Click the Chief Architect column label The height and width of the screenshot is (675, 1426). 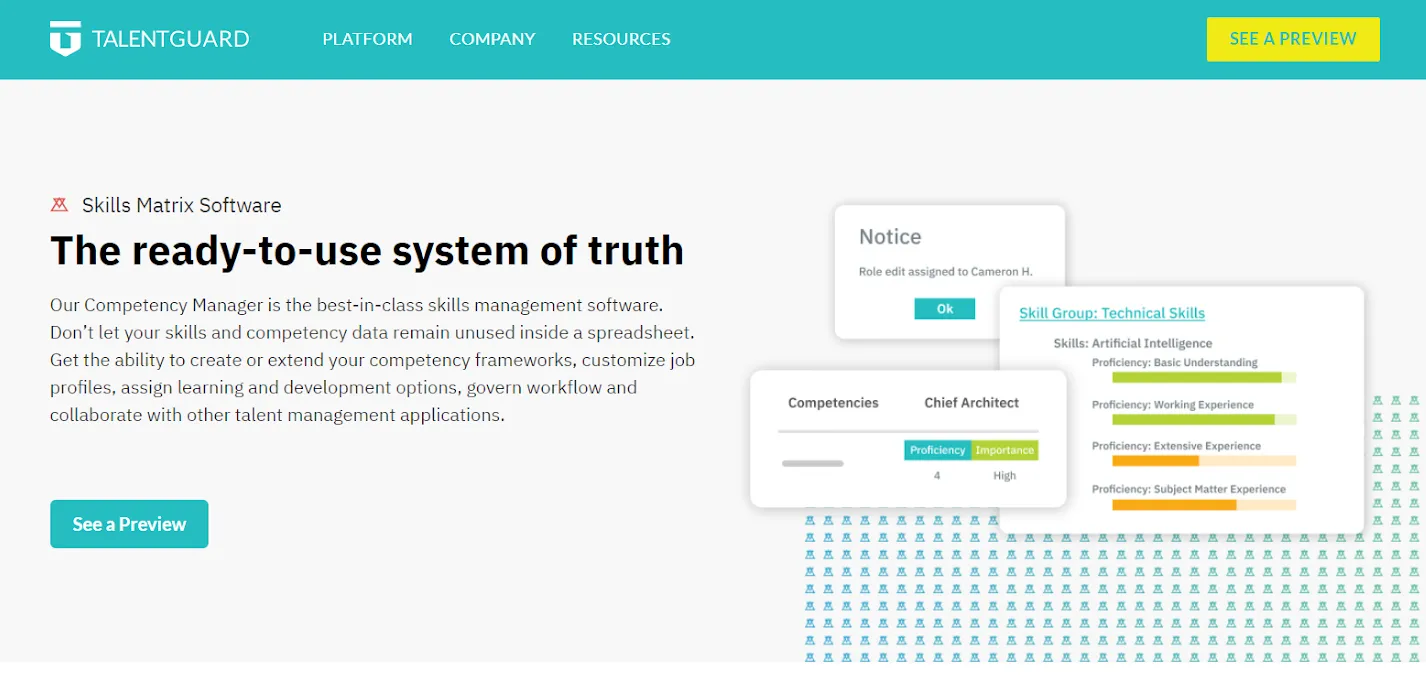[971, 403]
